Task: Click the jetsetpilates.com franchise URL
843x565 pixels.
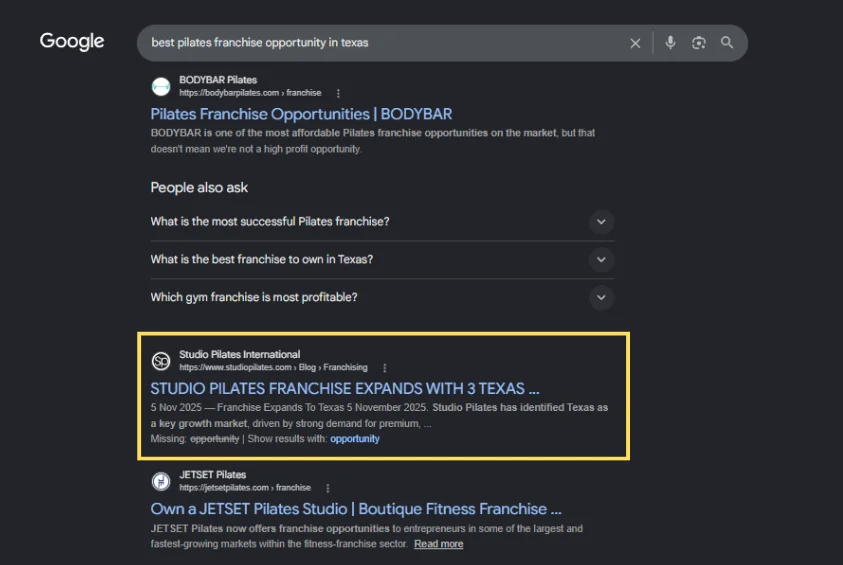Action: point(245,488)
